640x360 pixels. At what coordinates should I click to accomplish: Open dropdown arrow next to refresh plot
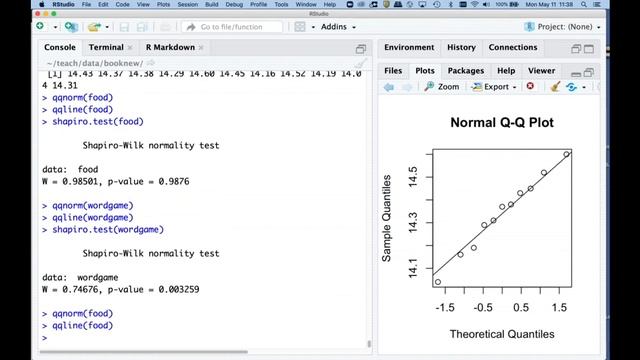584,87
